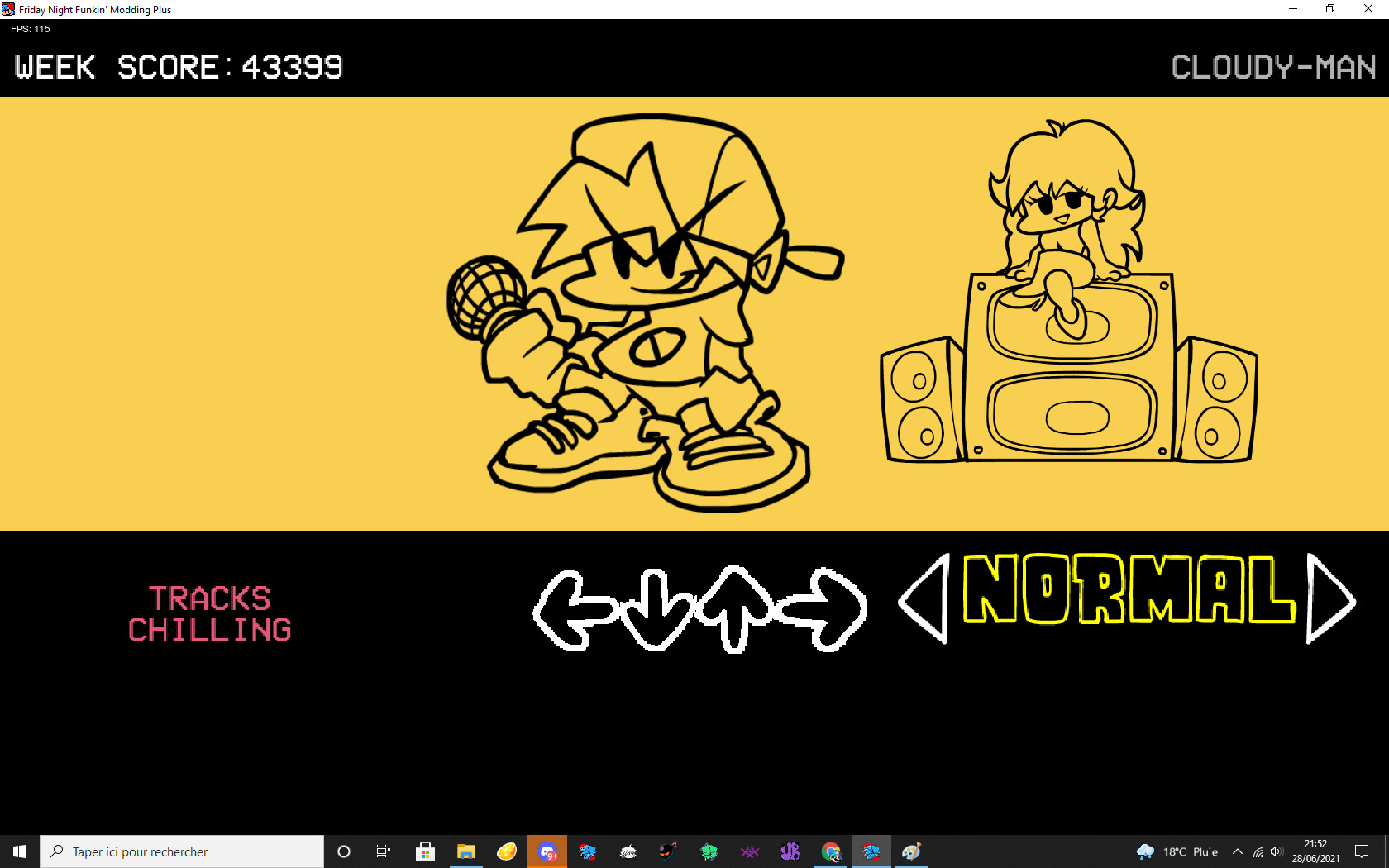Open the notification center icon
Screen dimensions: 1389x868
1362,851
